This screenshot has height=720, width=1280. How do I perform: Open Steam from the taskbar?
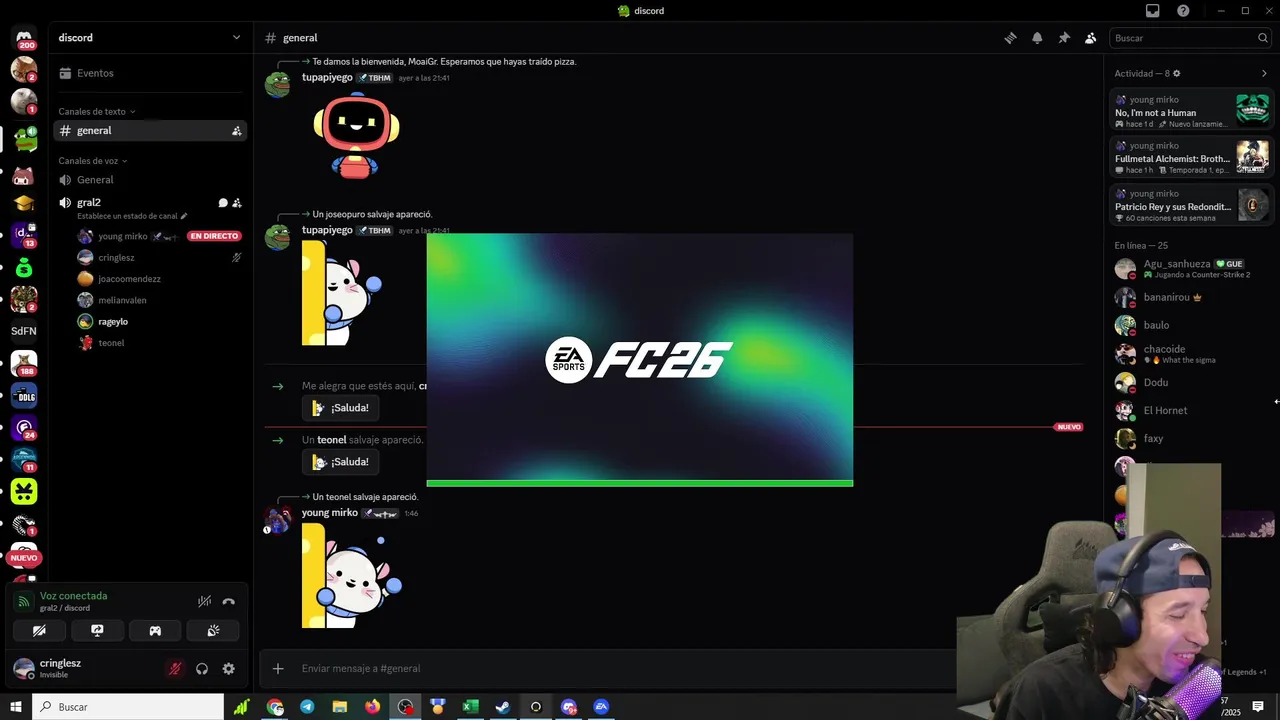coord(503,707)
